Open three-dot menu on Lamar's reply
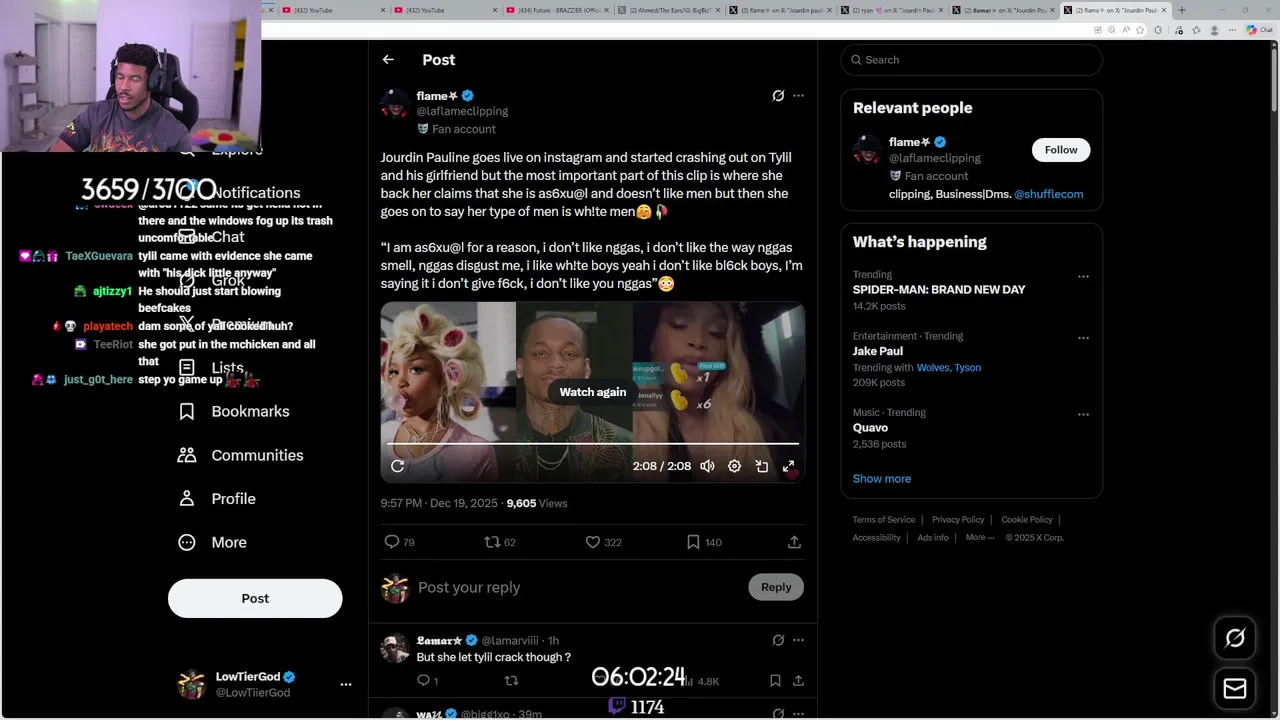 [x=798, y=640]
